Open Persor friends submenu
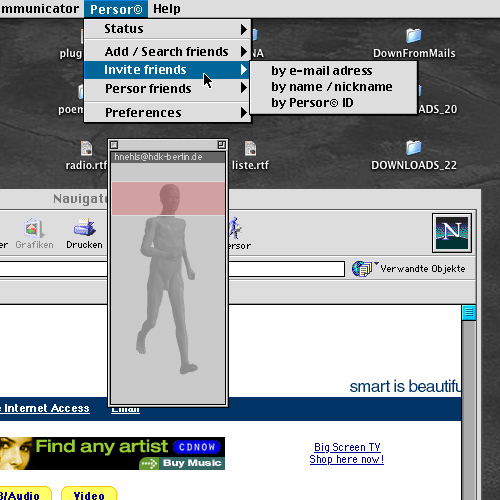This screenshot has height=500, width=500. (167, 88)
